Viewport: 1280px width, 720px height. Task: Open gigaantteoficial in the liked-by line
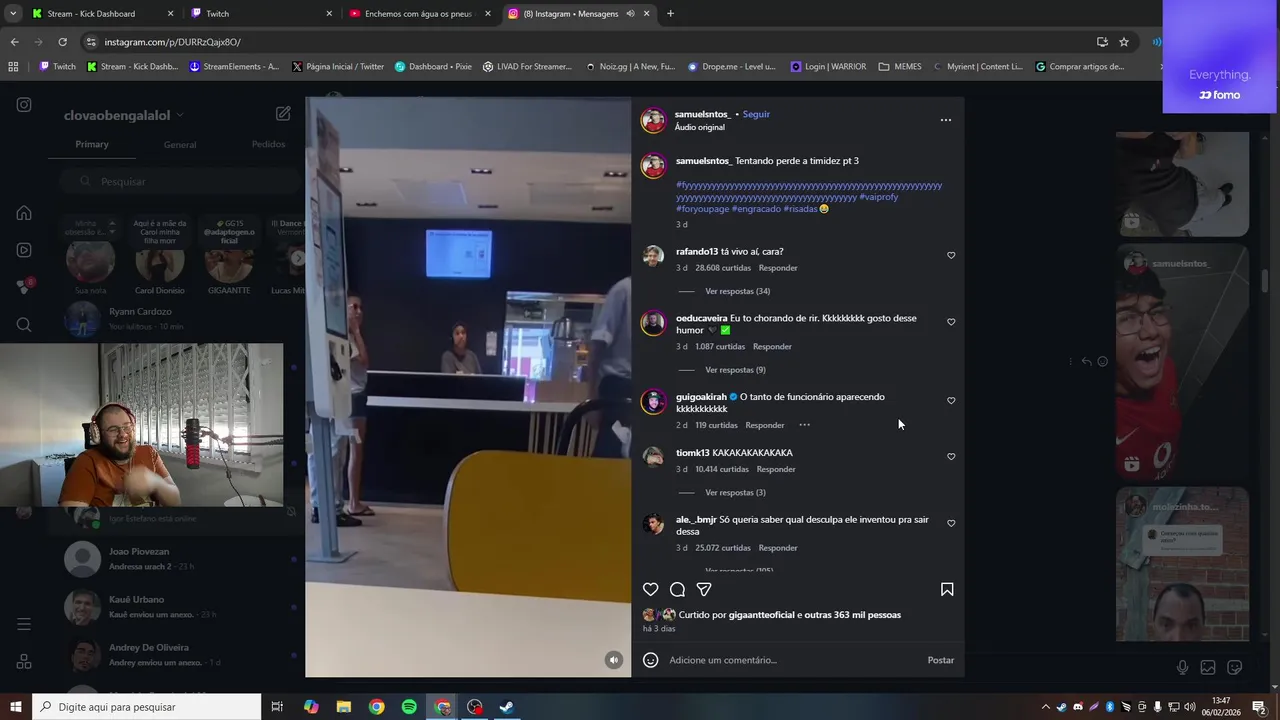pos(762,615)
